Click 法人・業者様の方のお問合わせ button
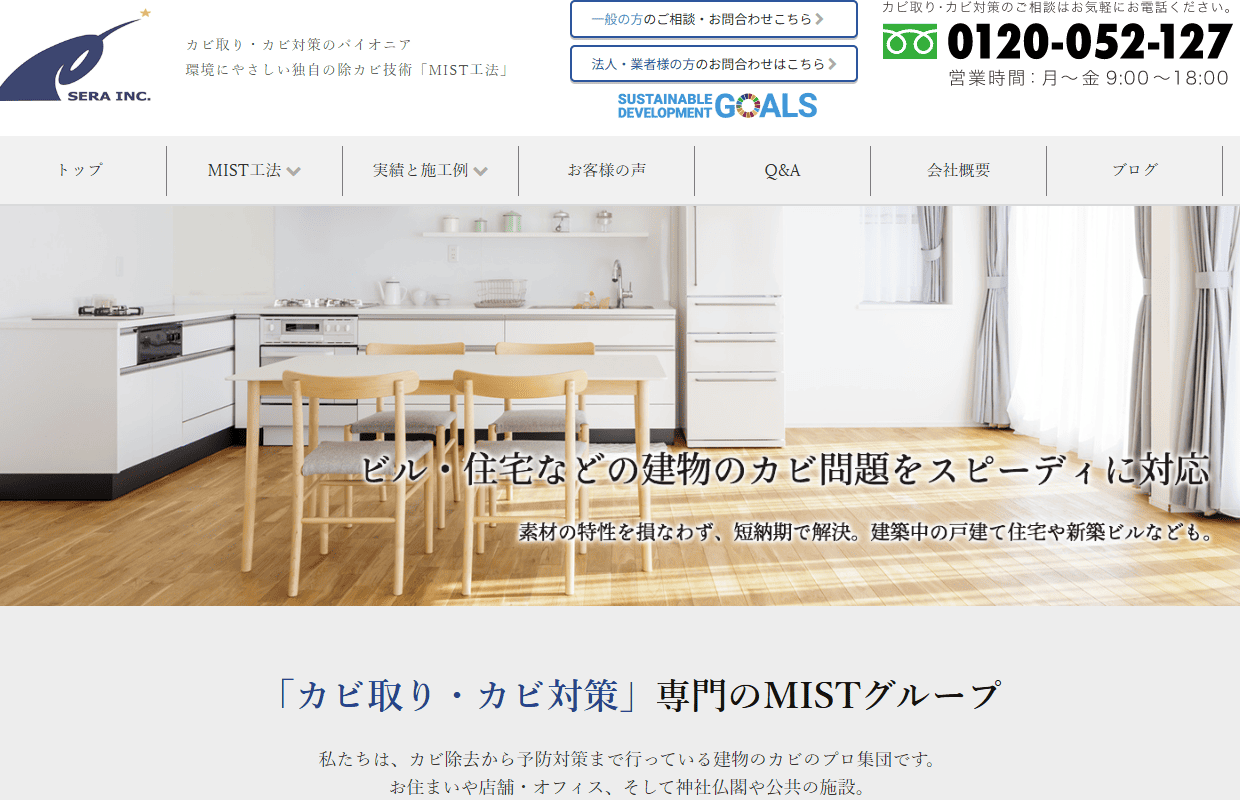Image resolution: width=1240 pixels, height=800 pixels. pos(714,64)
